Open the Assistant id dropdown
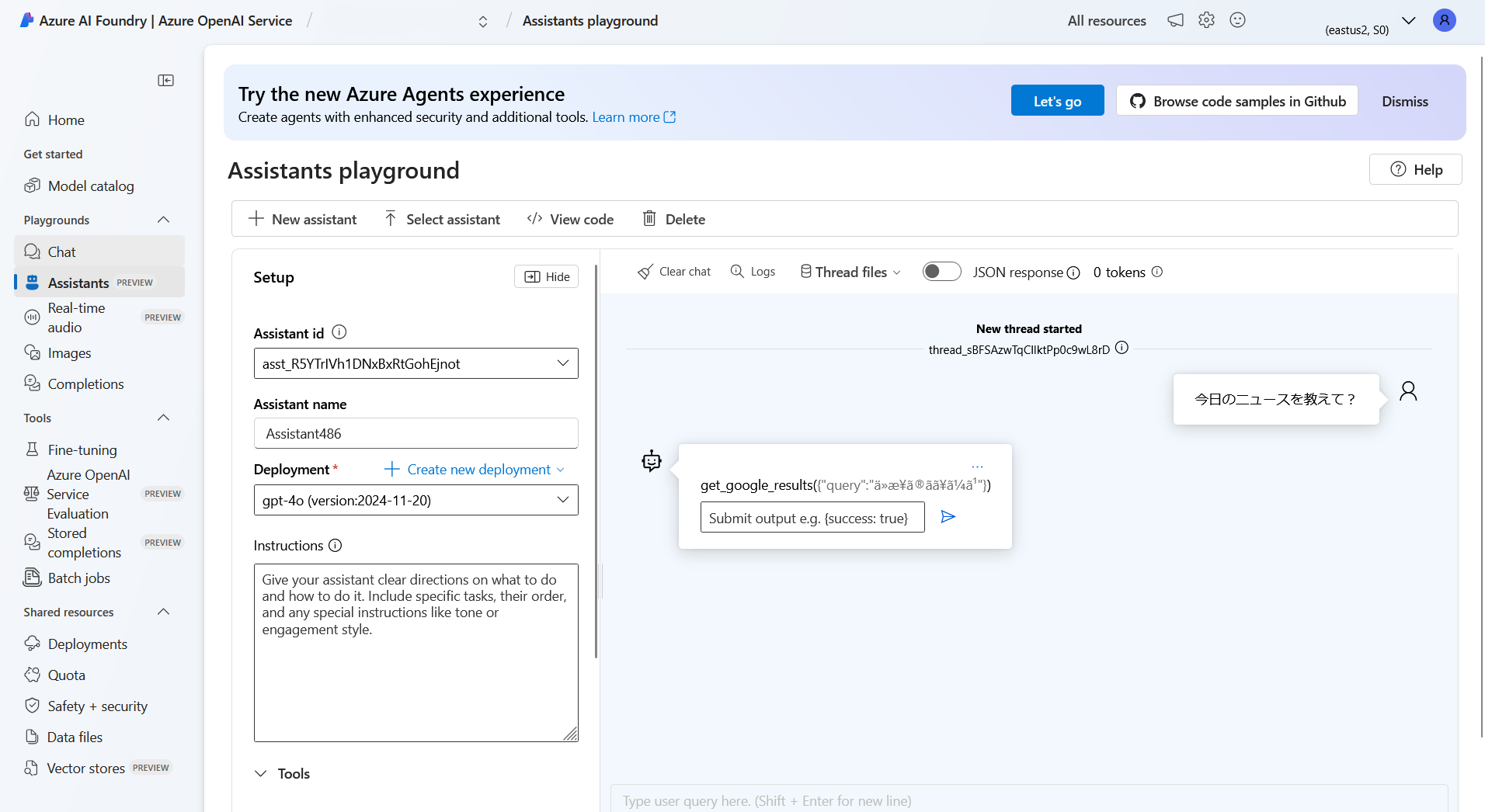 coord(416,363)
